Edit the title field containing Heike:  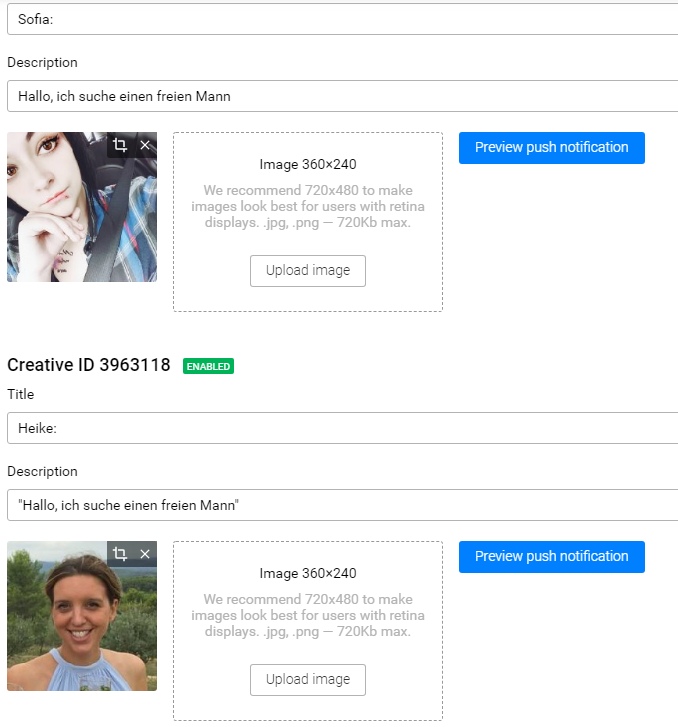[x=343, y=428]
